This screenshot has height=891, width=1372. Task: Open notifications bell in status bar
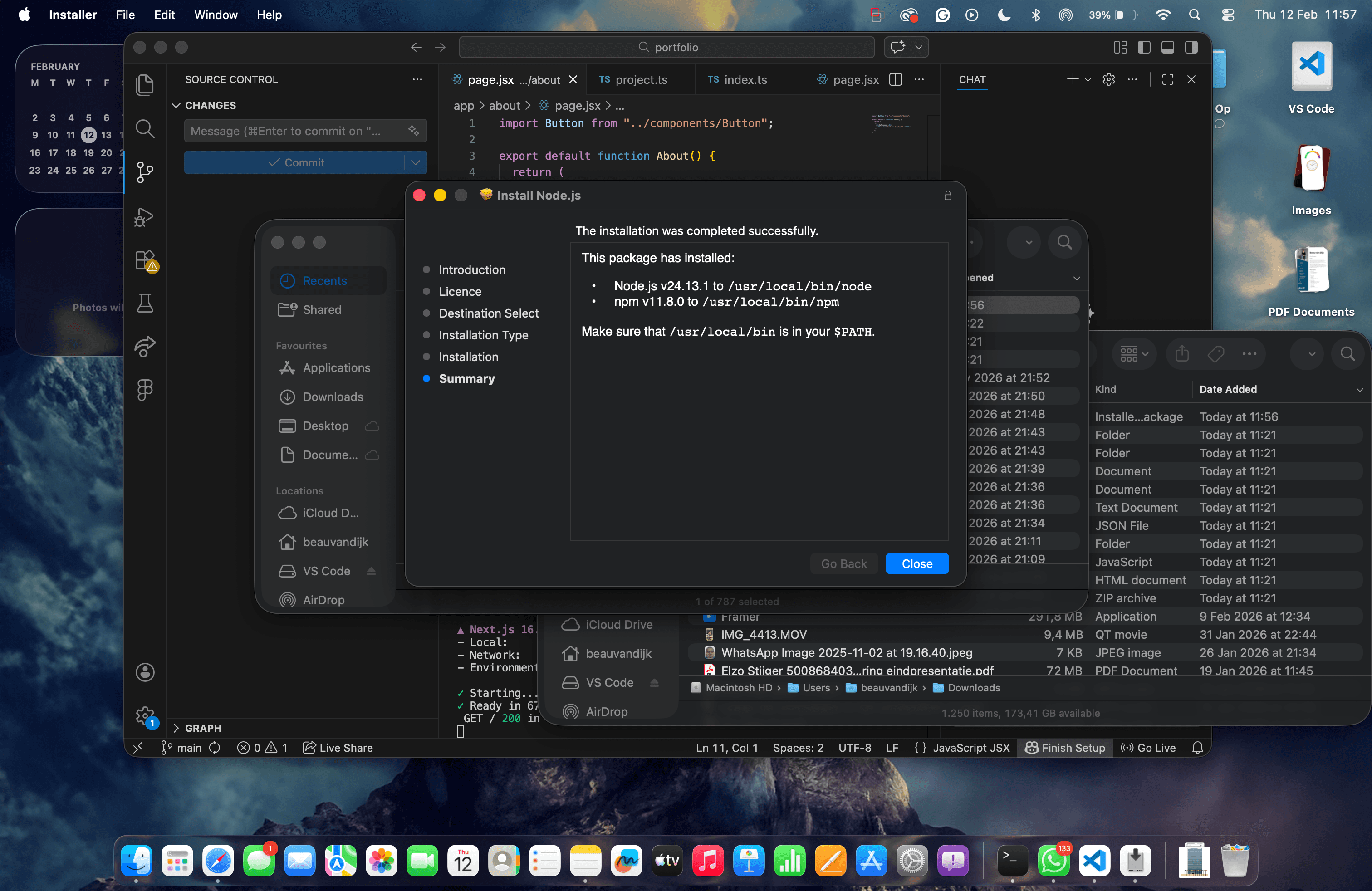tap(1197, 748)
